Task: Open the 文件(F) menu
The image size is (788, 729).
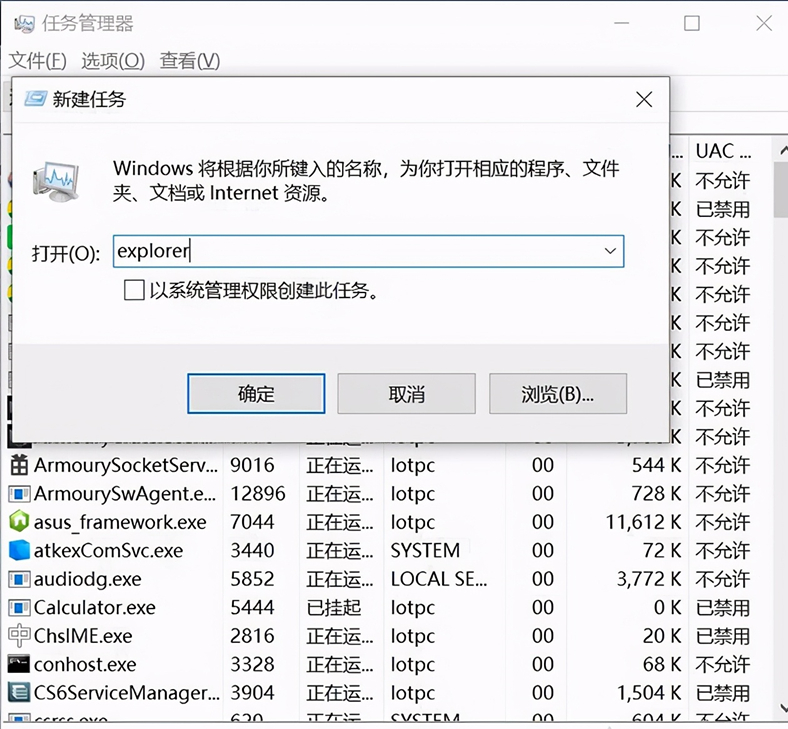Action: [38, 61]
